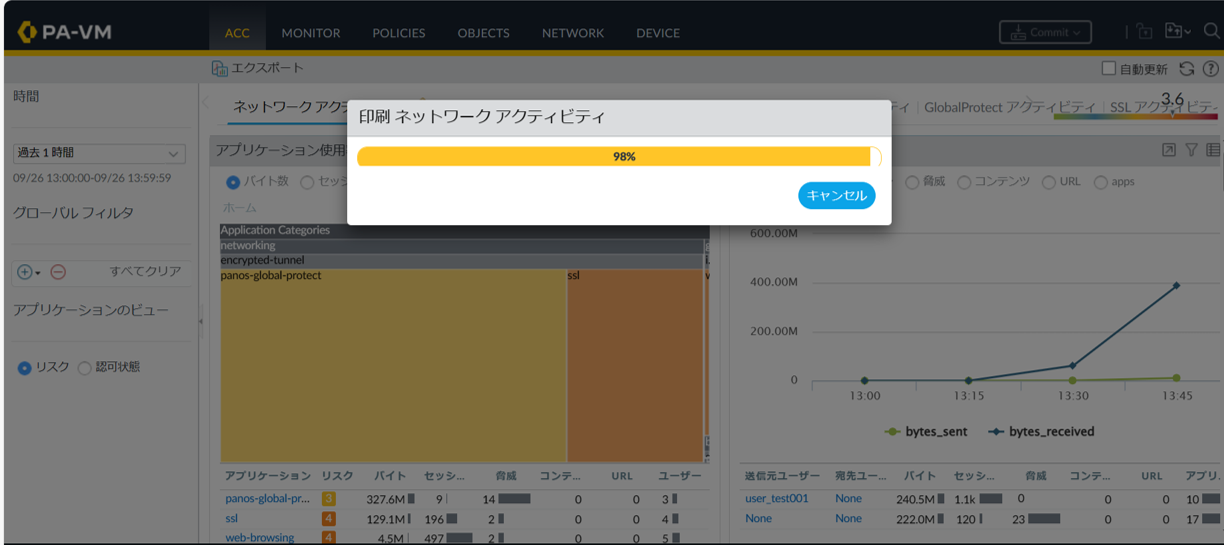Click the エクスポート export icon

(220, 68)
